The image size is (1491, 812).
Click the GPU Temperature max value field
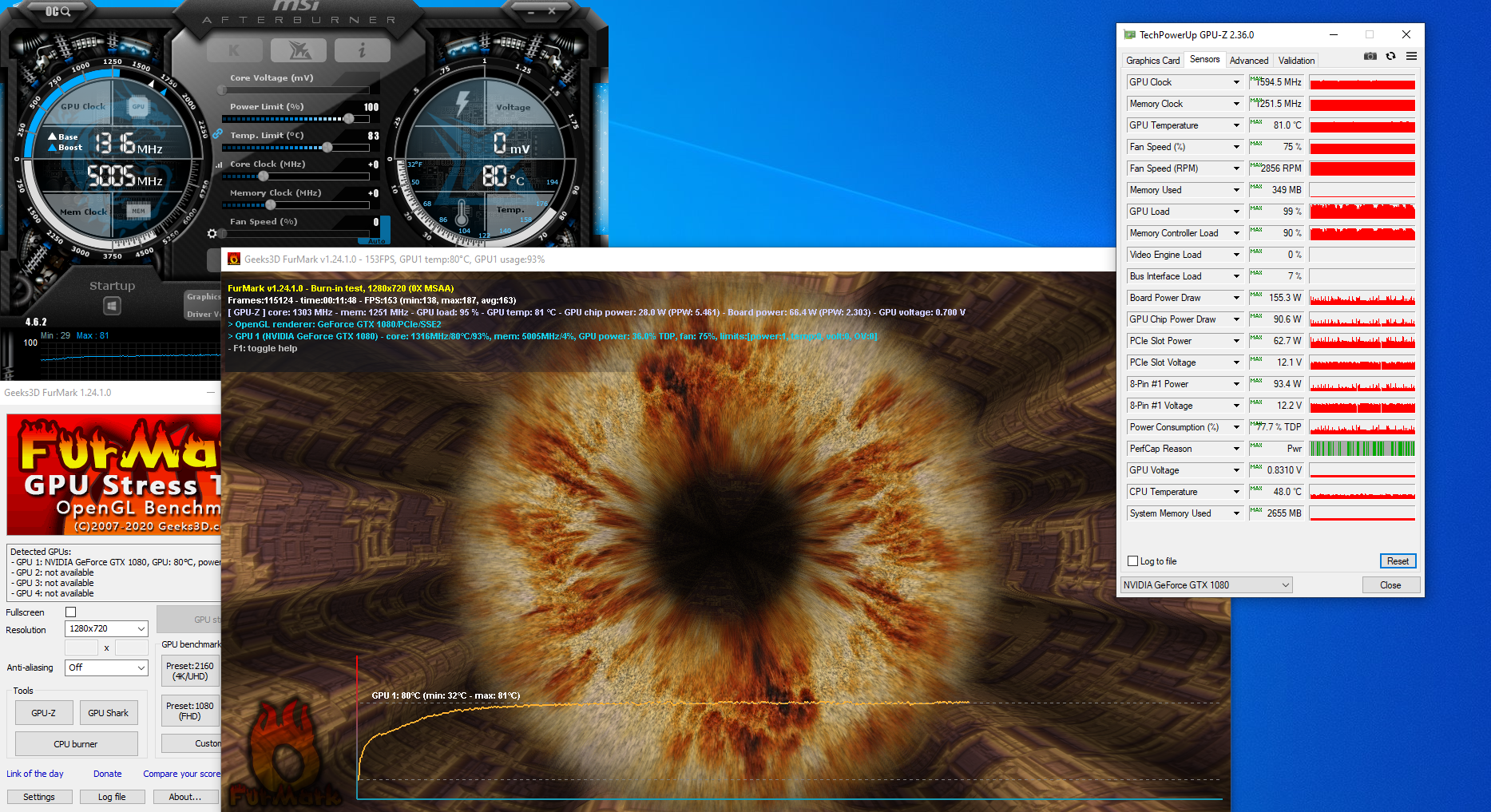(1275, 125)
